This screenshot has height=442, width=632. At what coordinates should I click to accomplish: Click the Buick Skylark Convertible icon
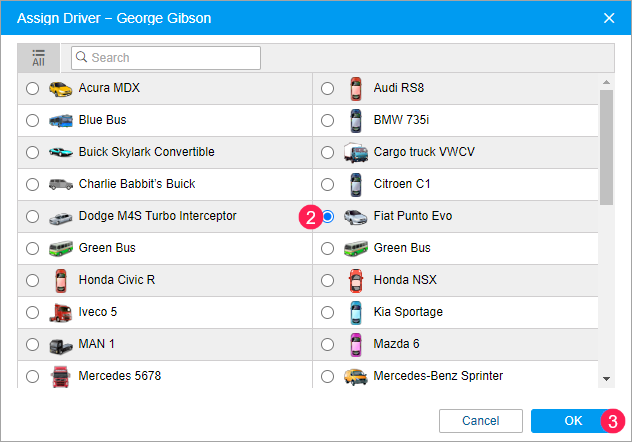tap(62, 152)
